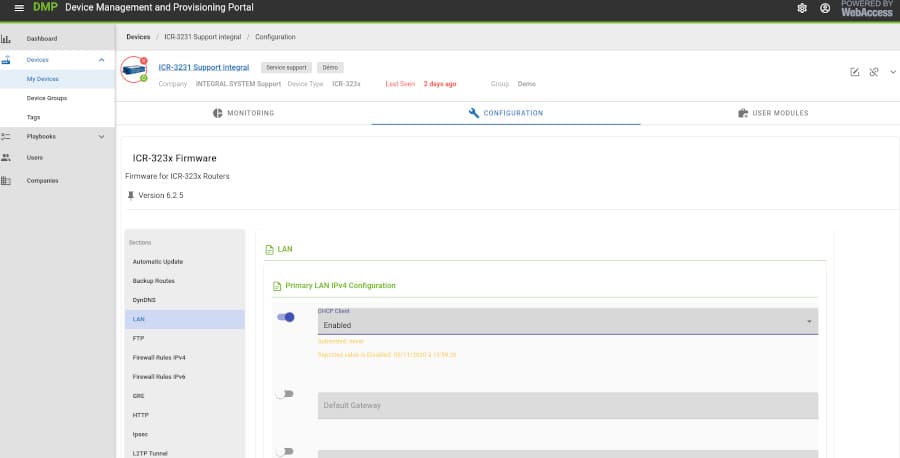Click the unlink device icon
Screen dimensions: 900x458
tap(873, 72)
